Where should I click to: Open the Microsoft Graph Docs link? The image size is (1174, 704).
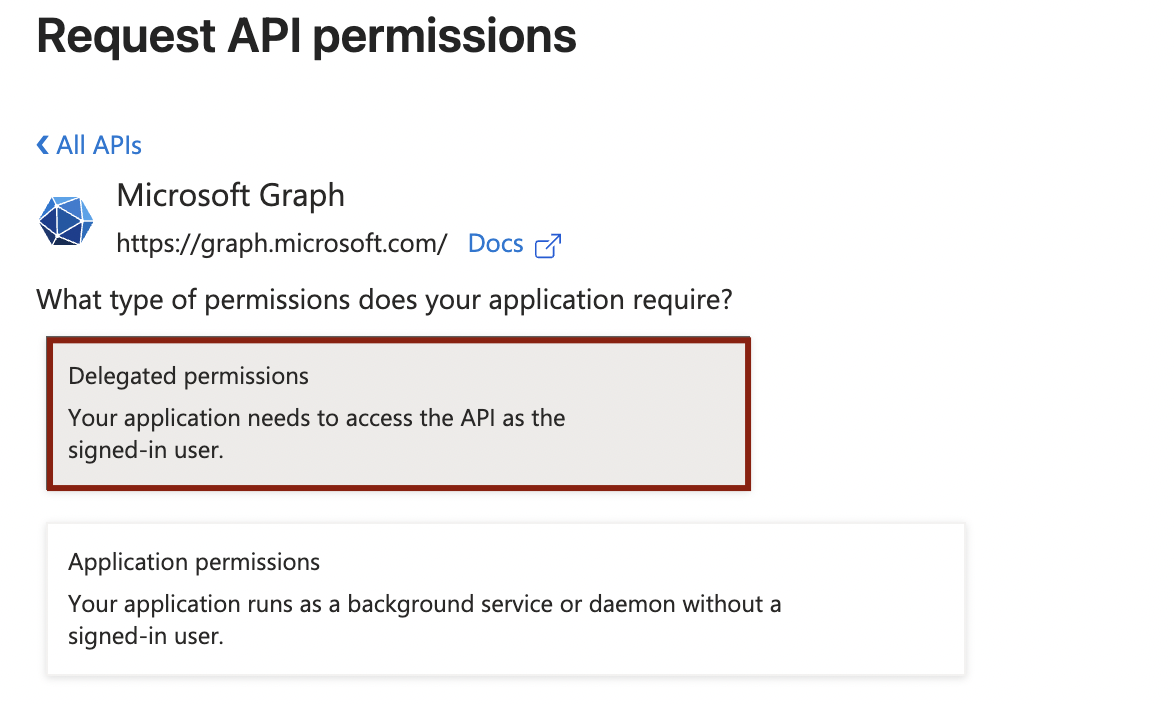point(495,244)
